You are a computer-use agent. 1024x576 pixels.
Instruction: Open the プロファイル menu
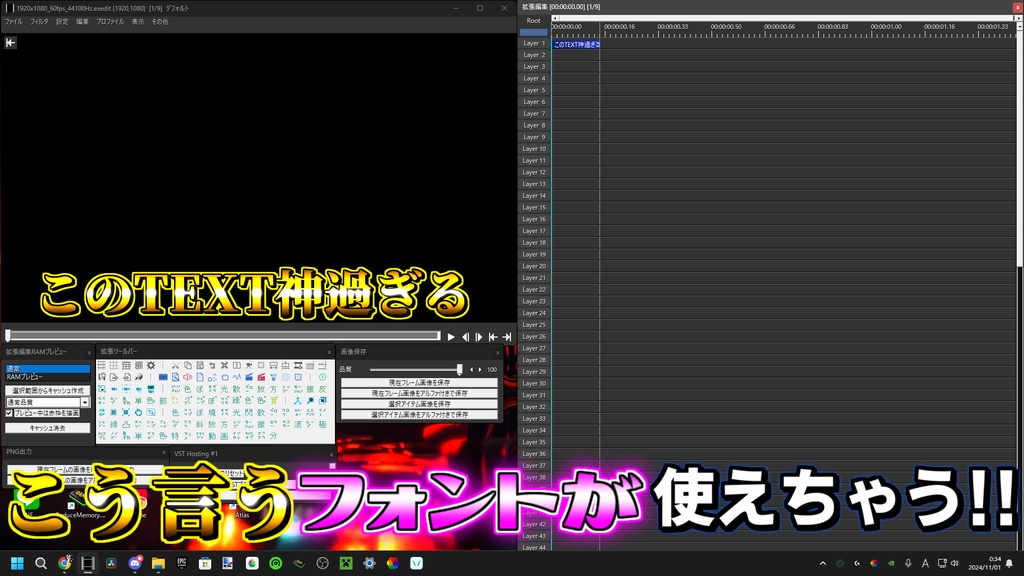pyautogui.click(x=110, y=22)
